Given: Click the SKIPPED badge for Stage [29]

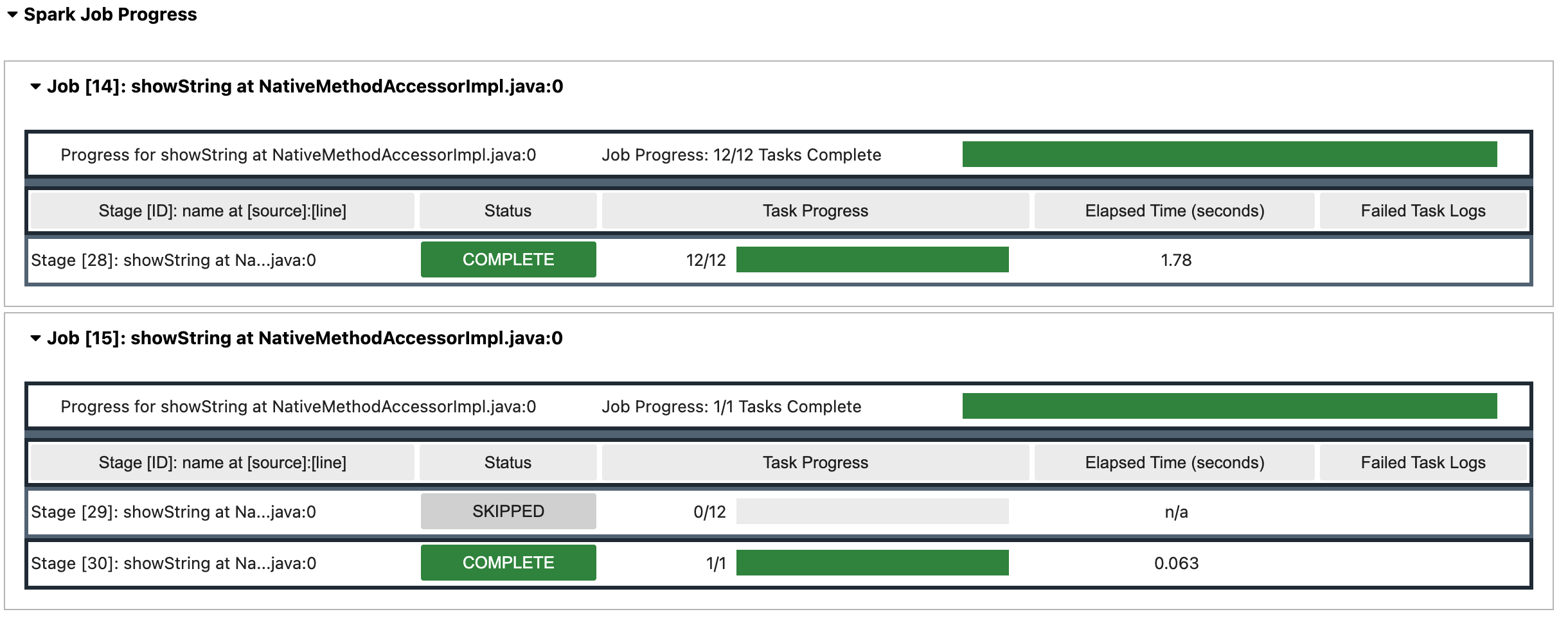Looking at the screenshot, I should (508, 511).
